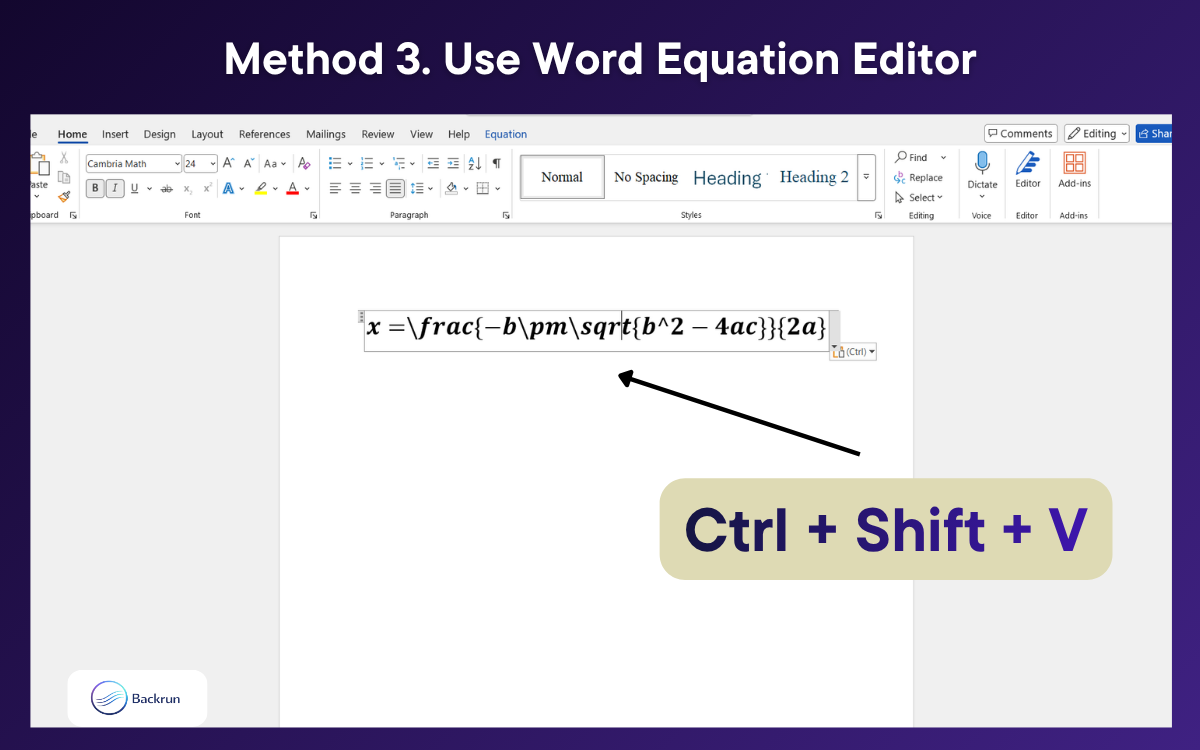Decrease paragraph indent
Image resolution: width=1200 pixels, height=750 pixels.
(x=433, y=163)
